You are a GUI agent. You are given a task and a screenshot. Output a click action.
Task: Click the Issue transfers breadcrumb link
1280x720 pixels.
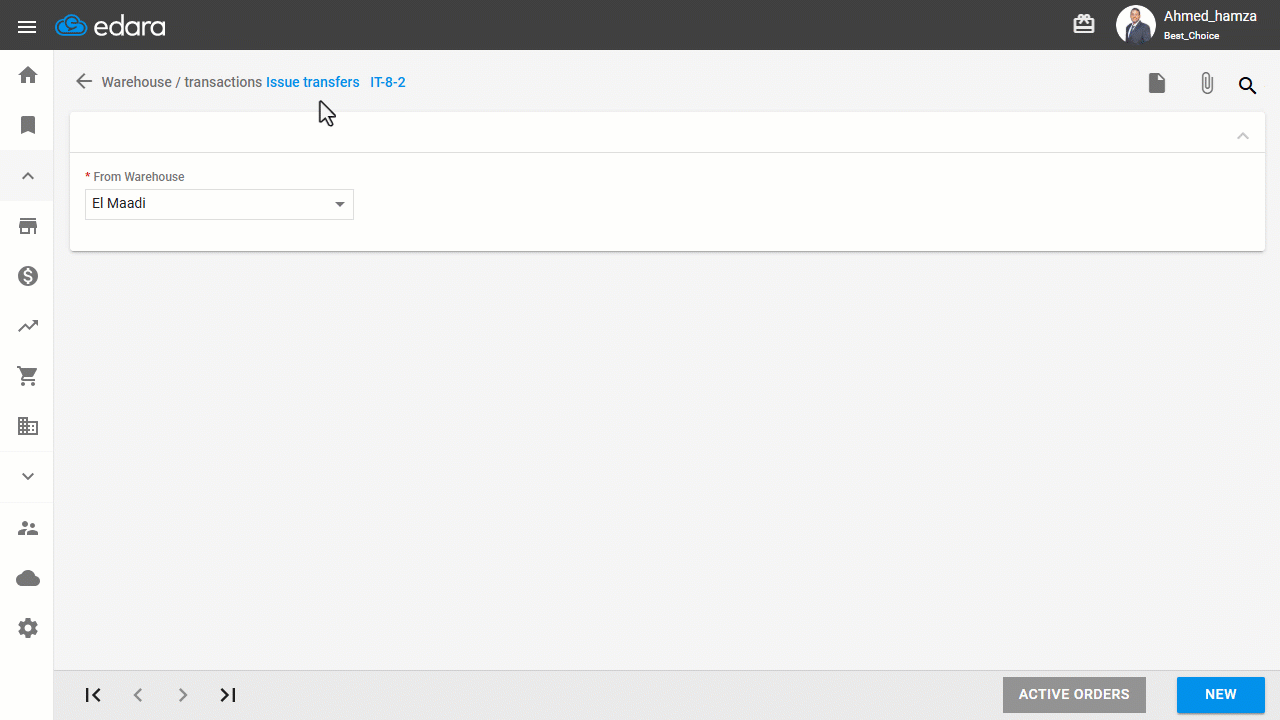coord(312,82)
